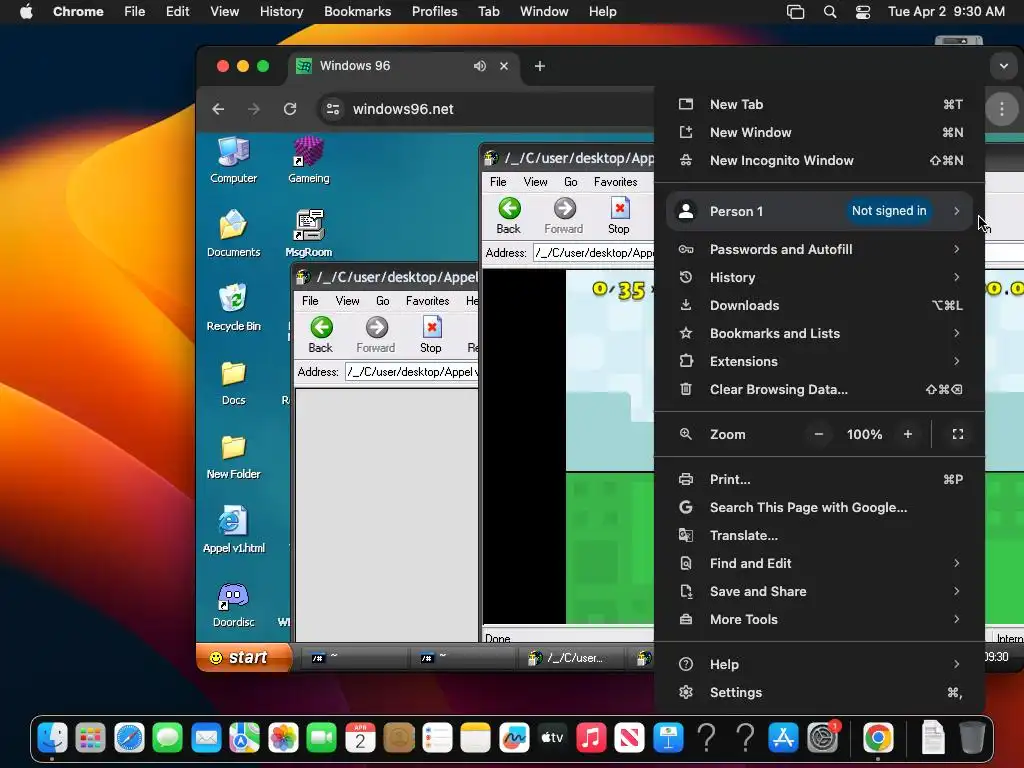The image size is (1024, 768).
Task: Open the macOS Bookmarks menu
Action: [x=357, y=12]
